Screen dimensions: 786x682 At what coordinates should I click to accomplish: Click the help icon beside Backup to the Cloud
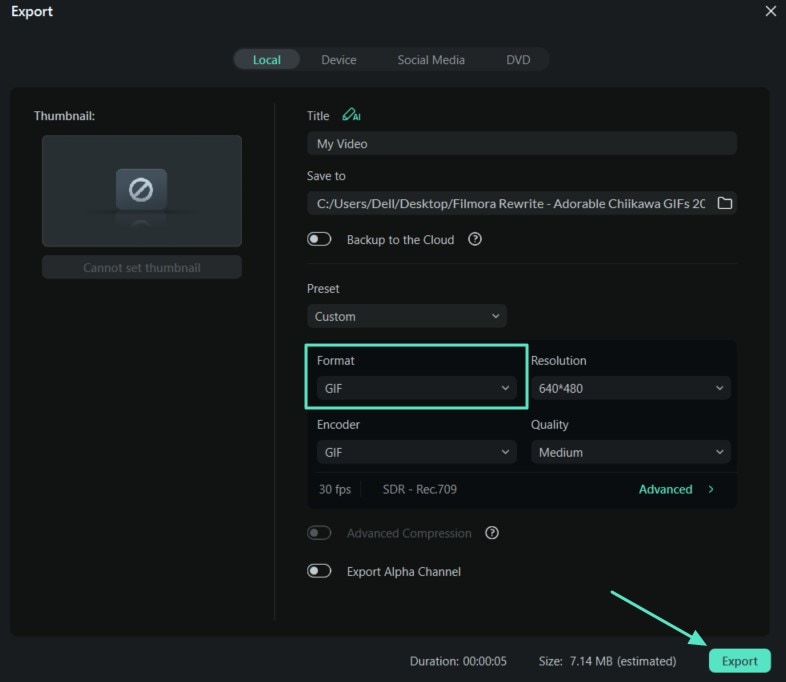[x=475, y=239]
